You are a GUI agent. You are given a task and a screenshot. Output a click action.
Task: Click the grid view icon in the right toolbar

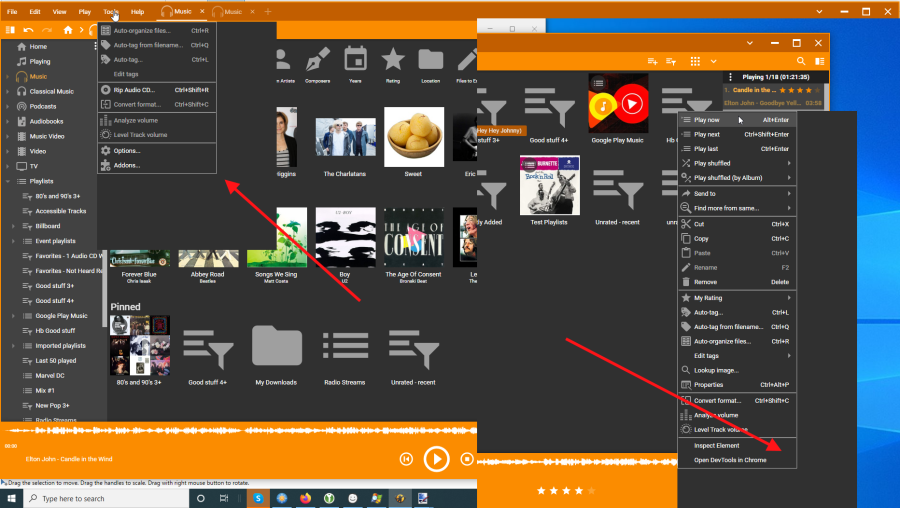pyautogui.click(x=695, y=62)
